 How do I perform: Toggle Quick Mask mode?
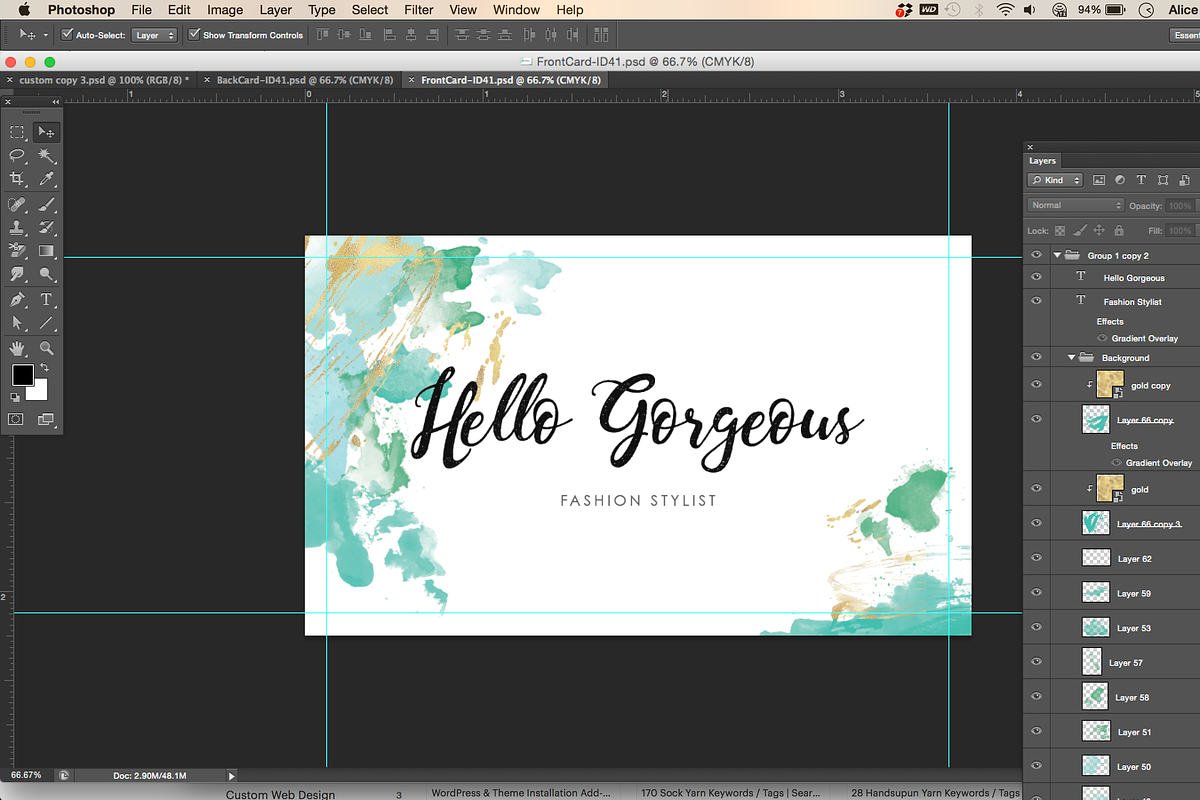(17, 419)
